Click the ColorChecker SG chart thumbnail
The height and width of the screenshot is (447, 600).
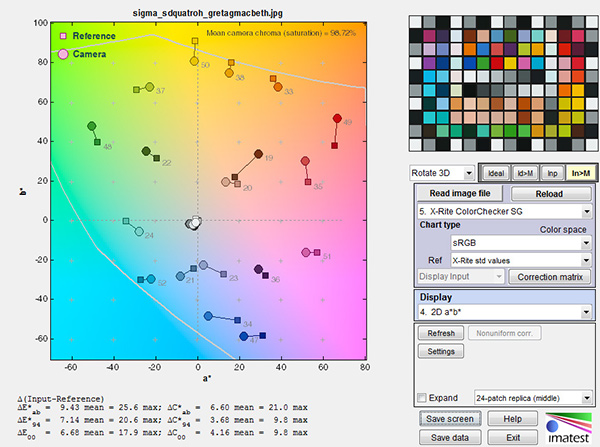click(503, 83)
